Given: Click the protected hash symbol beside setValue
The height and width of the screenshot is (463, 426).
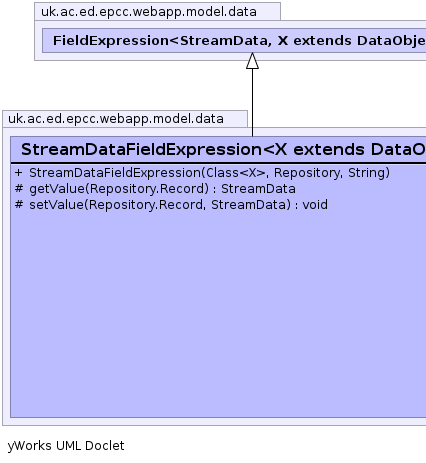Looking at the screenshot, I should pos(19,204).
